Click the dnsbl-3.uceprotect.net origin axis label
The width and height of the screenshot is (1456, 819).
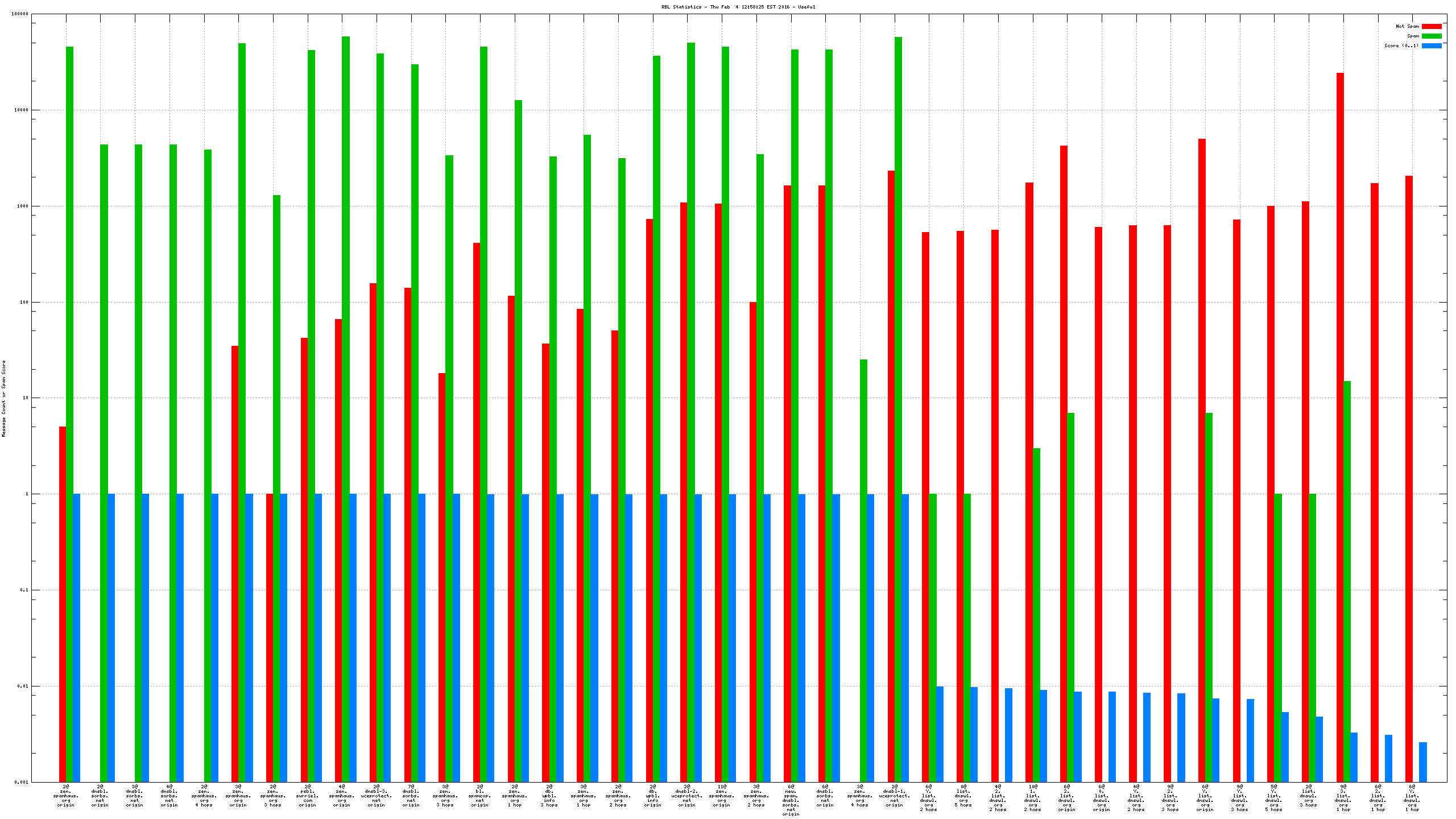coord(377,796)
